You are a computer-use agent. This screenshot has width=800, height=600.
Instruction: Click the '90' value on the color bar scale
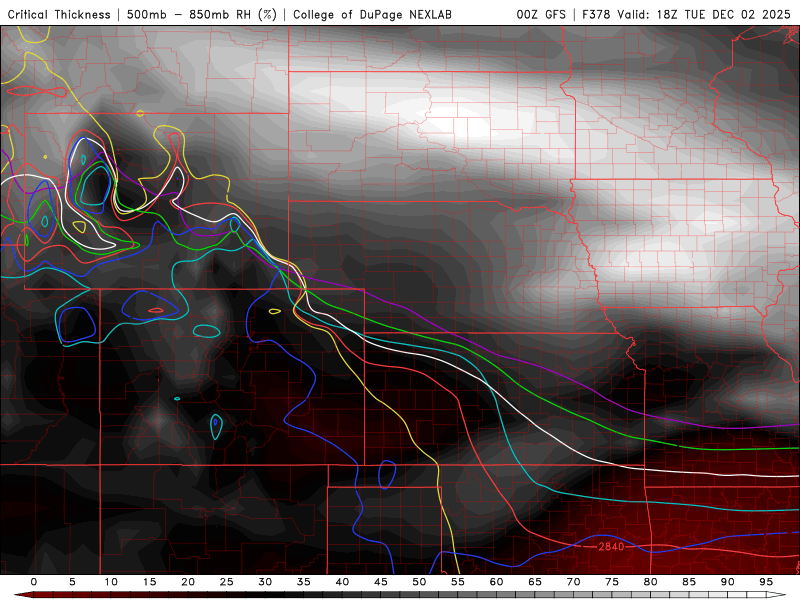tap(727, 582)
